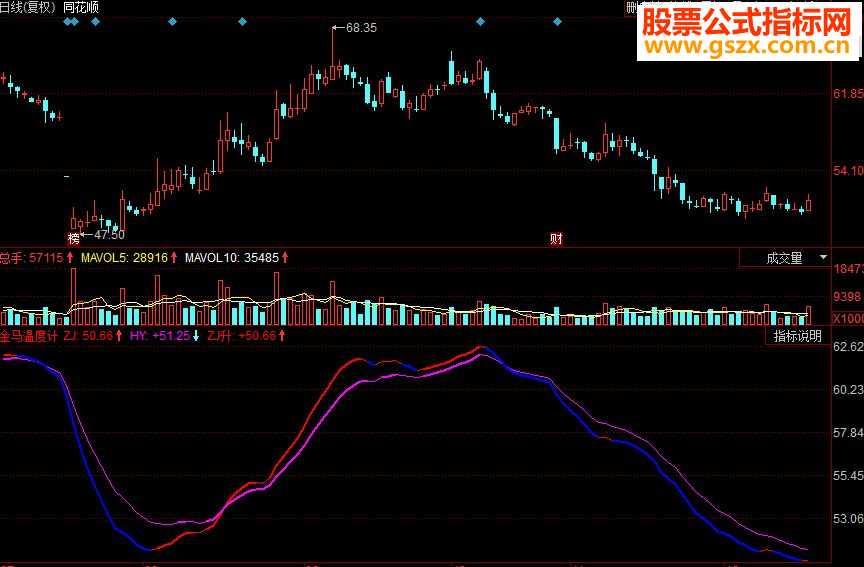The image size is (864, 567).
Task: Click the 68.35 high price label
Action: click(361, 28)
